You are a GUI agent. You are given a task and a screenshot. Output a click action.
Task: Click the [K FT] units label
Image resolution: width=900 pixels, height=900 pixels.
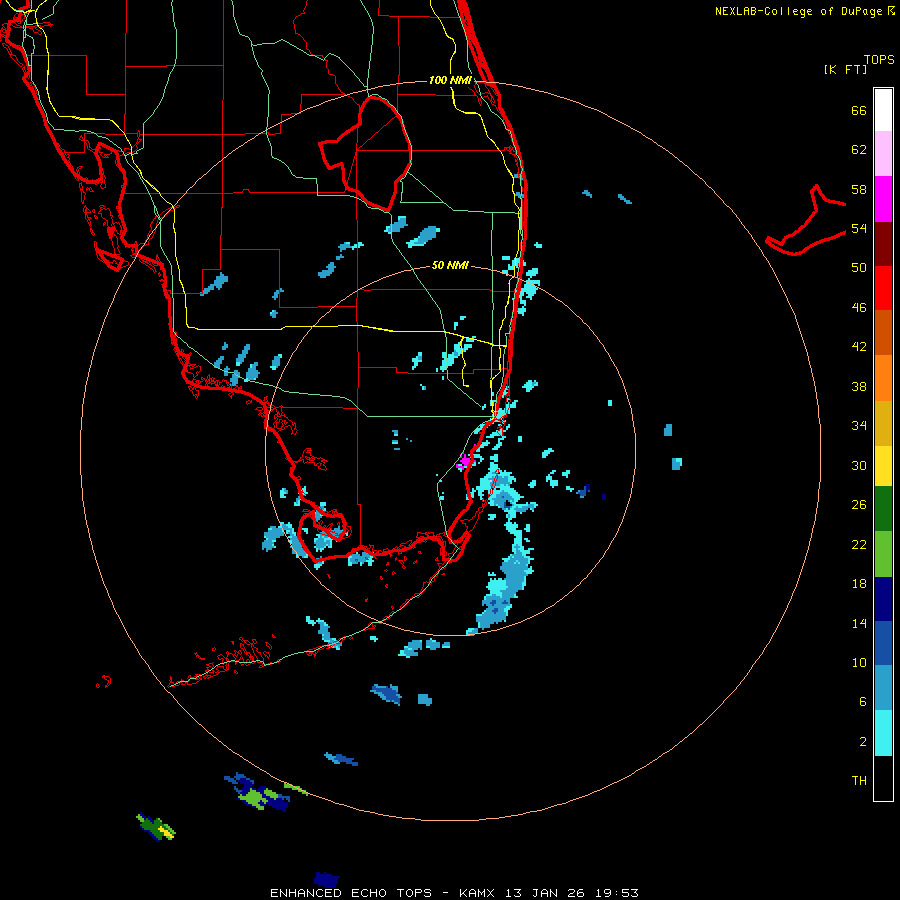845,69
